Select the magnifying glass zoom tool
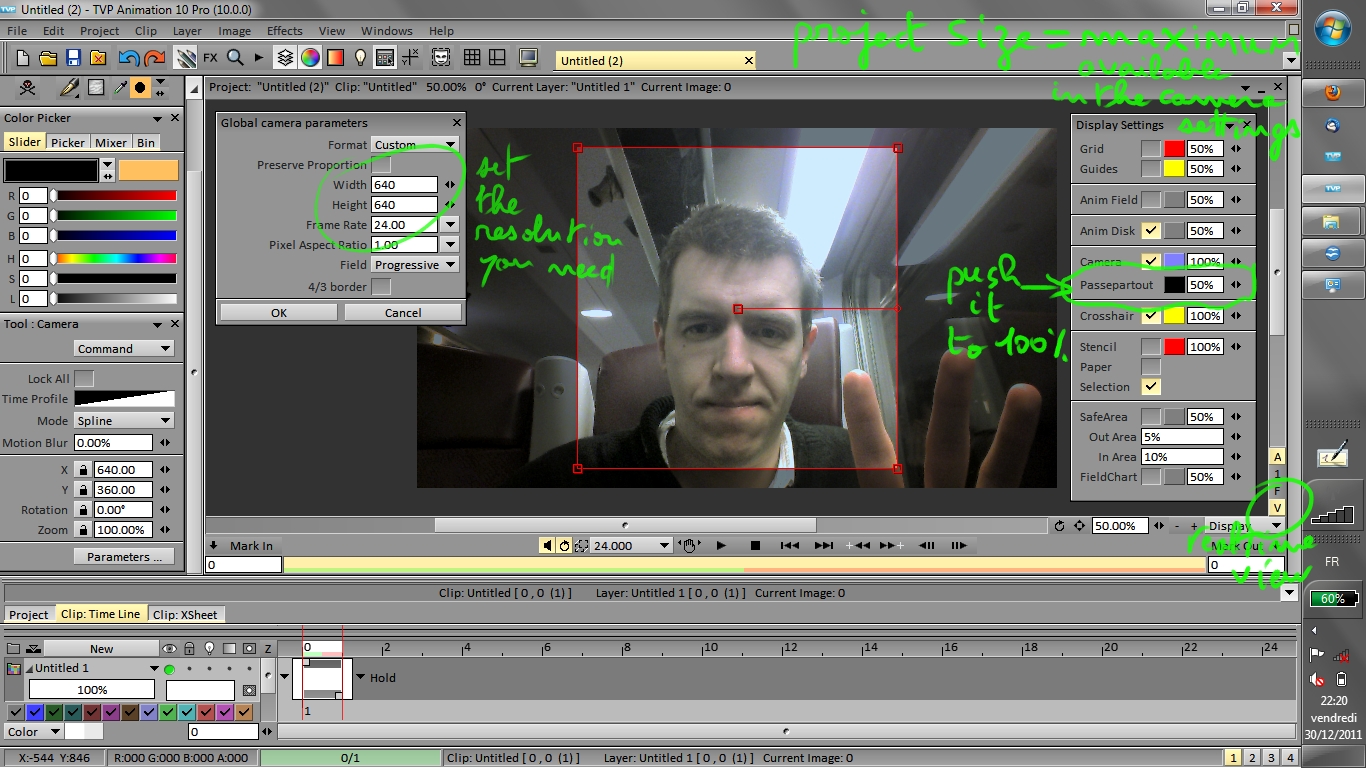1366x768 pixels. [x=235, y=58]
